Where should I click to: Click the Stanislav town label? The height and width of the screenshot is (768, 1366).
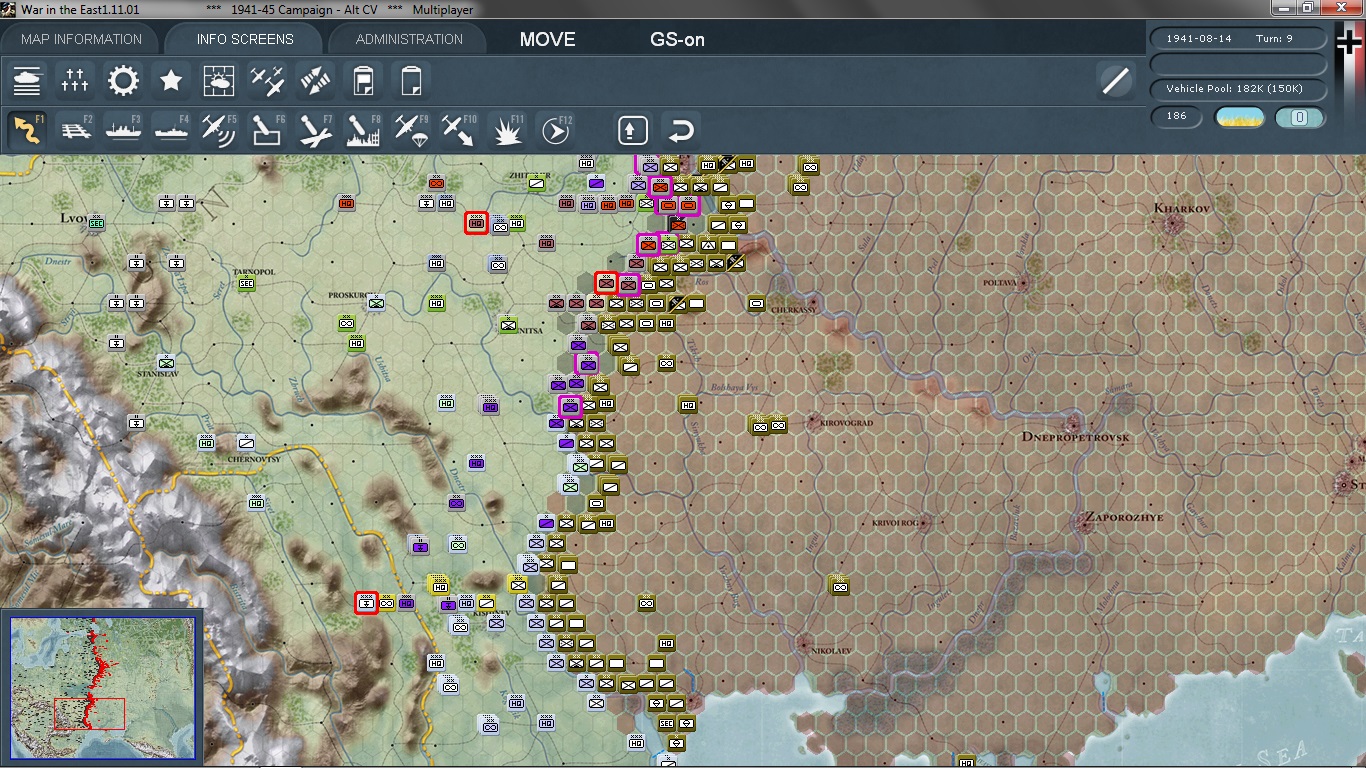(x=158, y=373)
